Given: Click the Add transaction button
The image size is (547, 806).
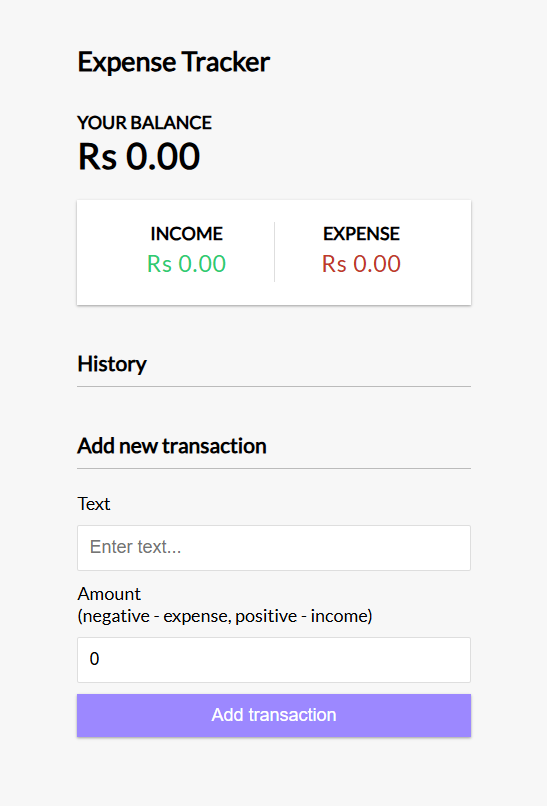Looking at the screenshot, I should [x=274, y=715].
